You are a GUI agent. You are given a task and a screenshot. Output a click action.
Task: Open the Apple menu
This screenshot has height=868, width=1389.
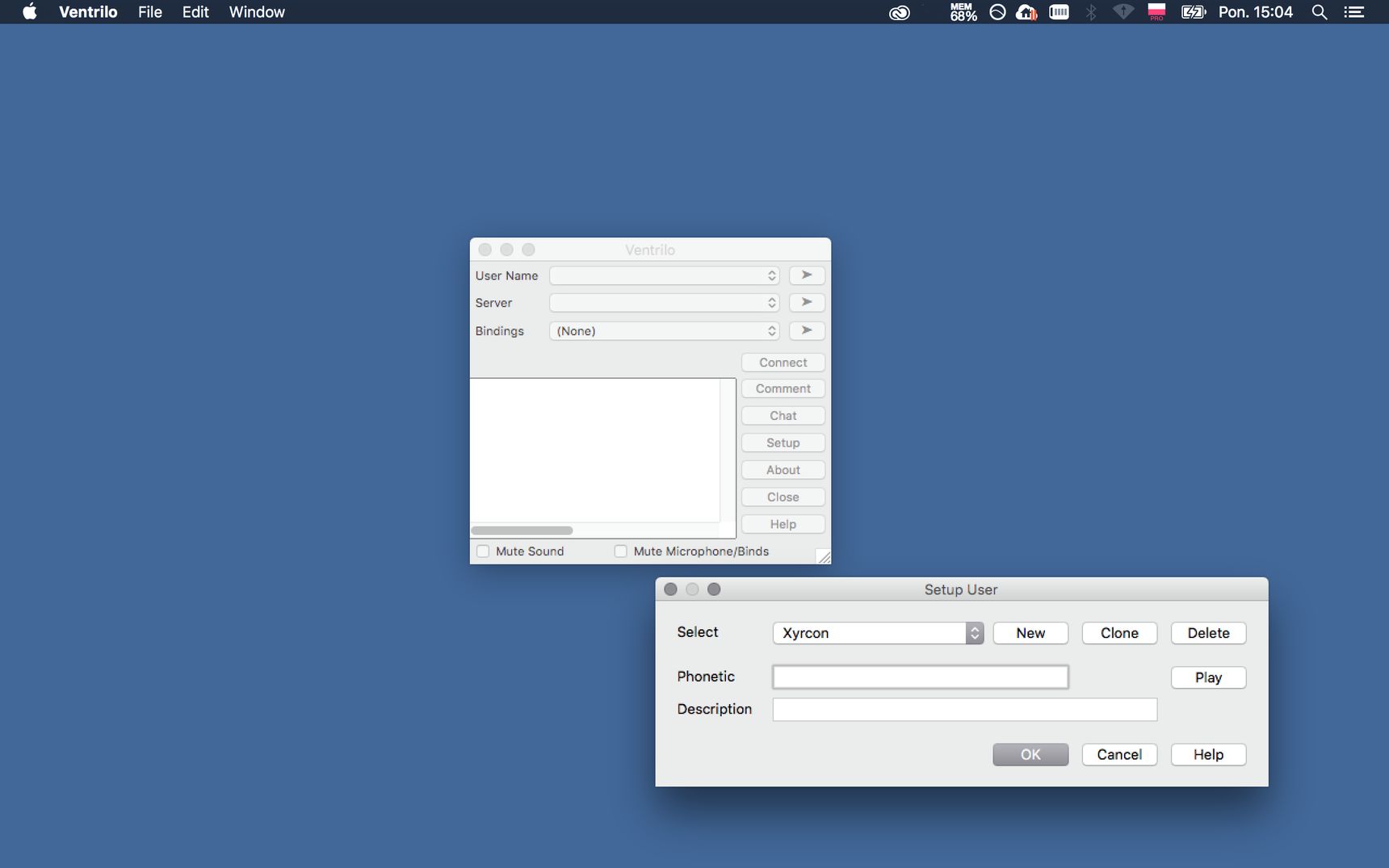click(x=30, y=12)
